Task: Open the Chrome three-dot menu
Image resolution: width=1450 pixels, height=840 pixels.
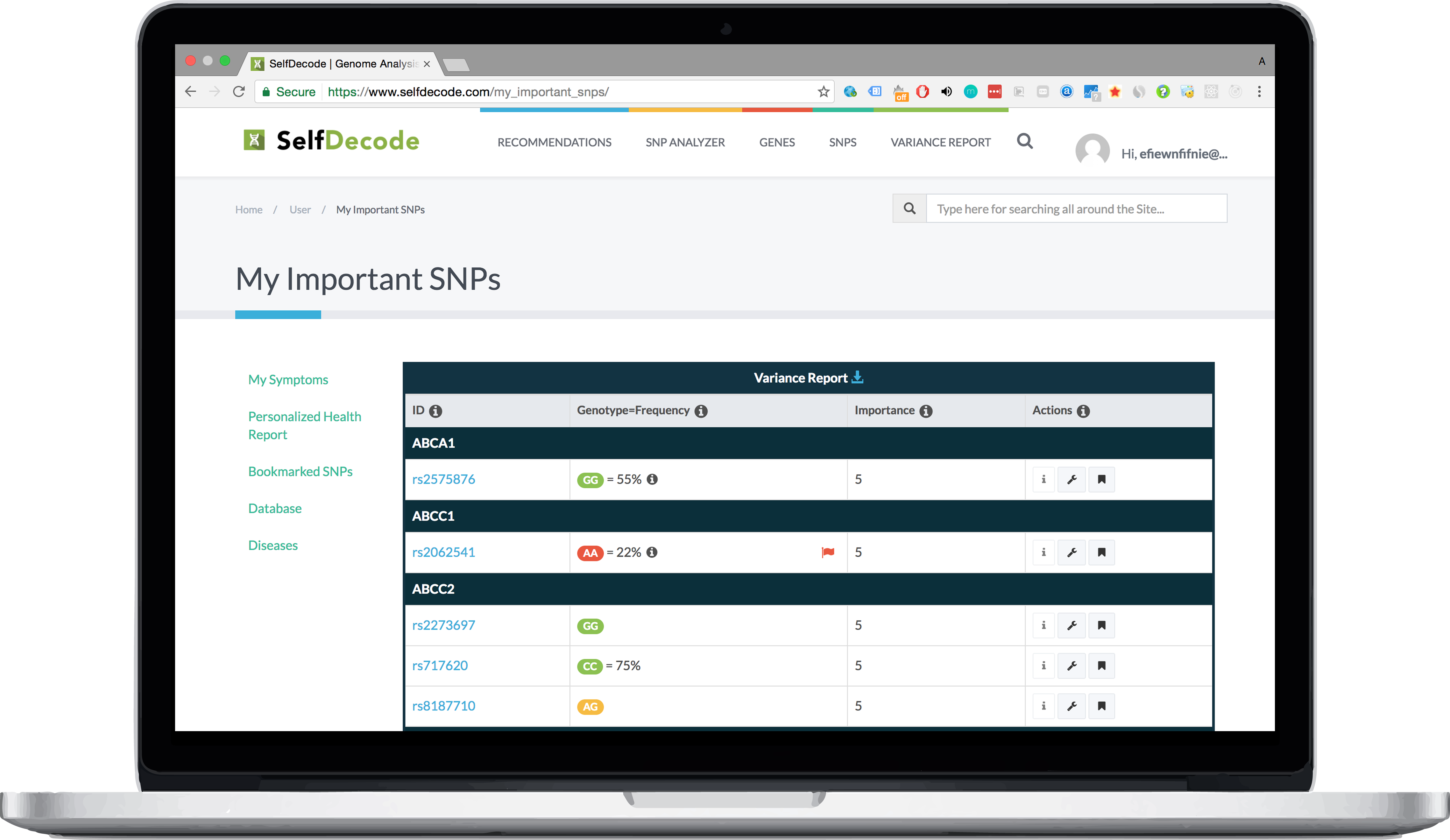Action: pyautogui.click(x=1259, y=91)
